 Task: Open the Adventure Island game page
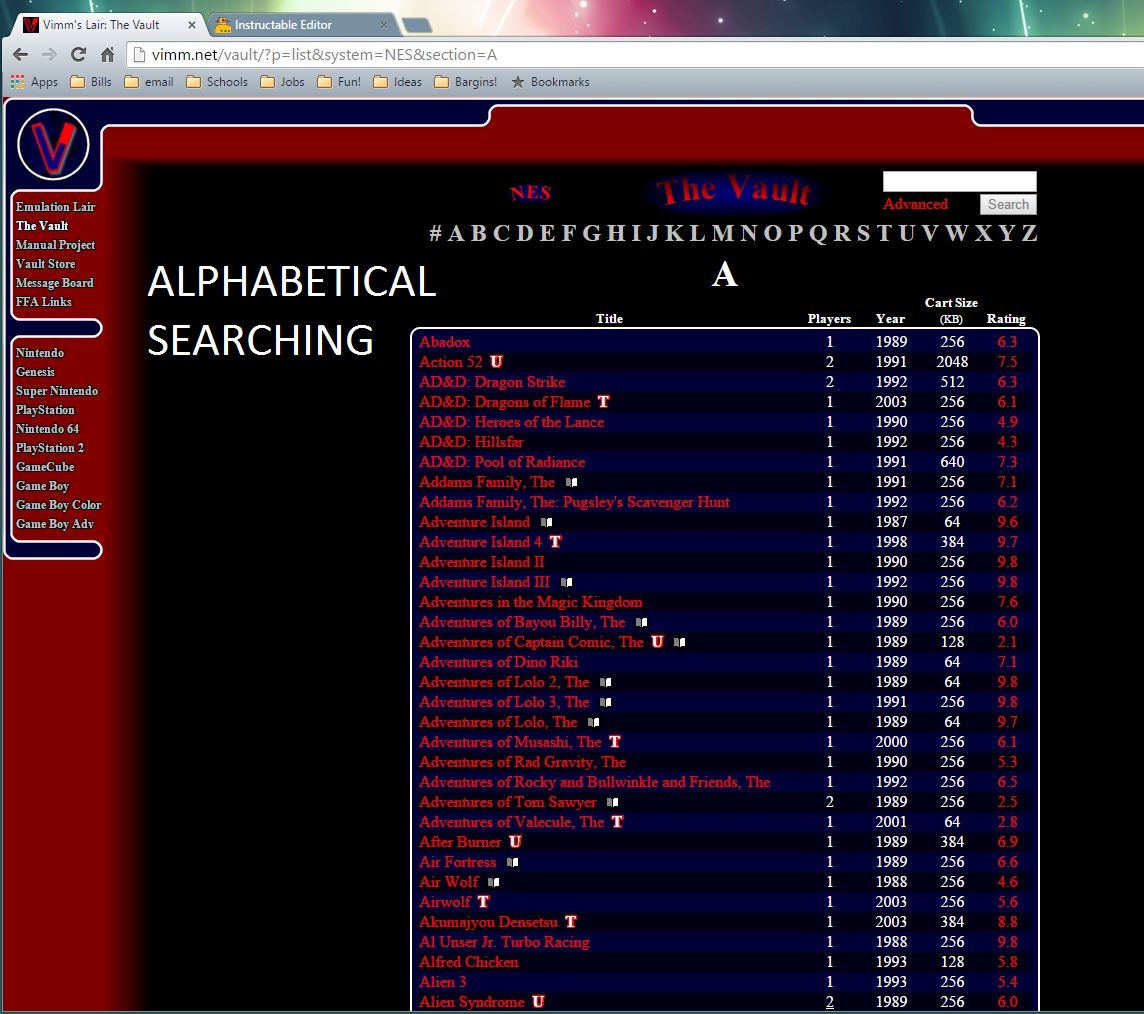tap(474, 522)
